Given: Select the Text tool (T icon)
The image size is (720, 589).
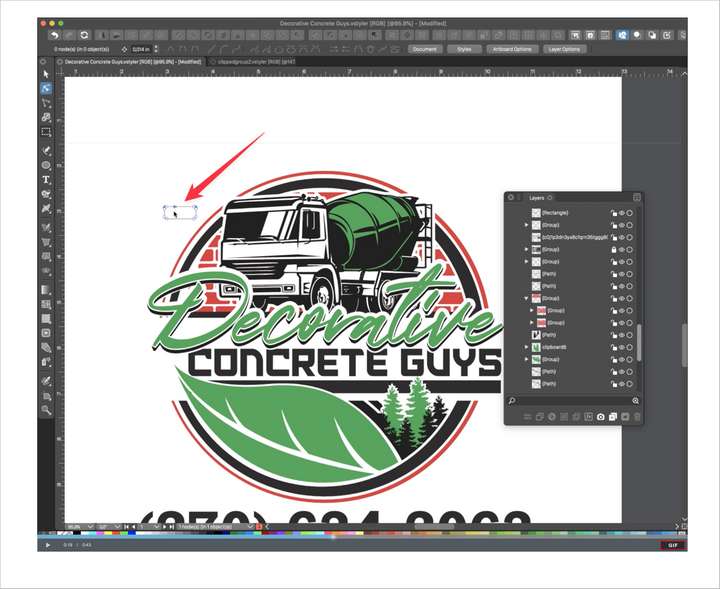Looking at the screenshot, I should point(46,180).
